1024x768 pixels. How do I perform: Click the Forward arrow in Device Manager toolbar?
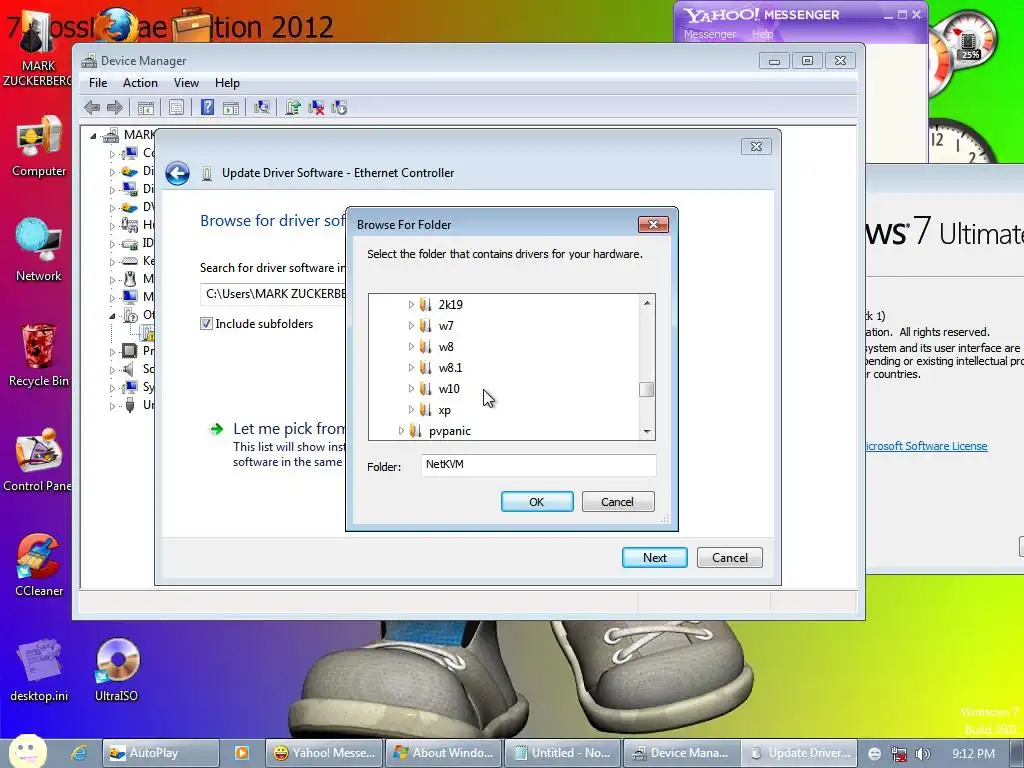[115, 107]
